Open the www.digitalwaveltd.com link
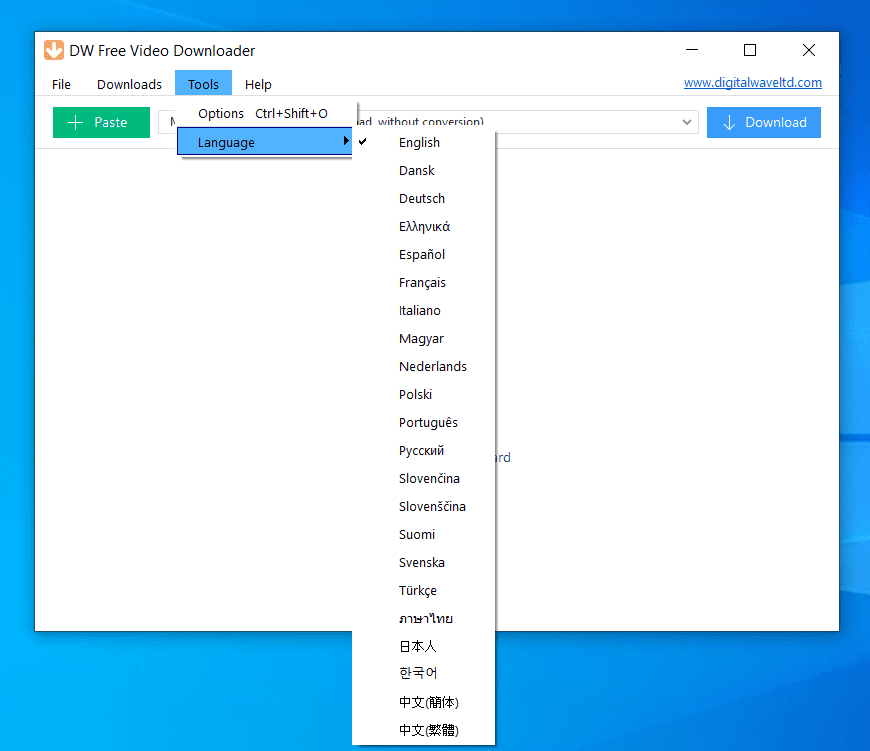 [x=752, y=83]
